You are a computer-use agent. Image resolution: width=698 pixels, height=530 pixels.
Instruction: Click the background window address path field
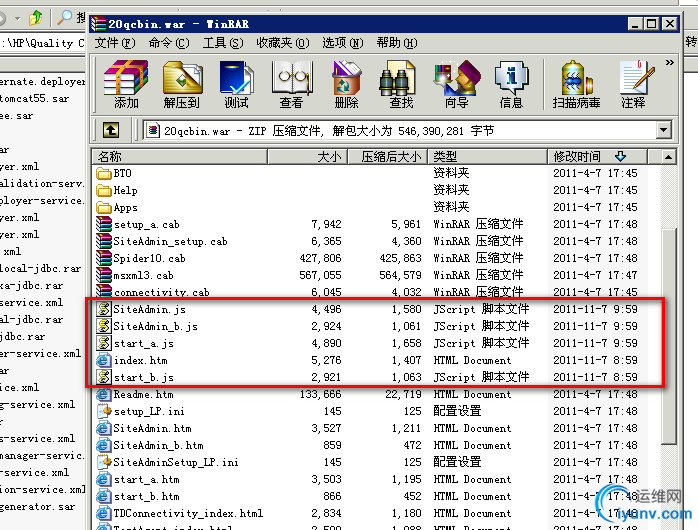click(x=43, y=43)
